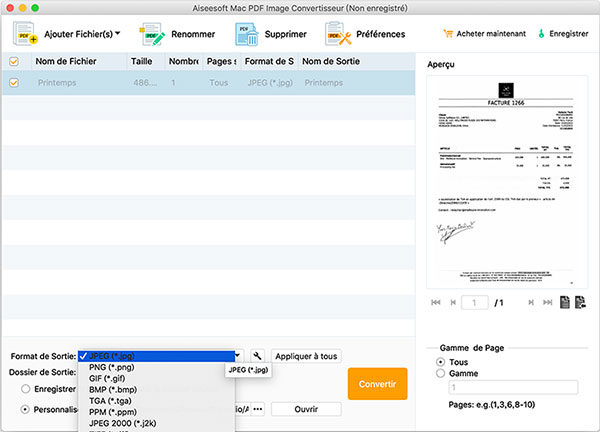Screen dimensions: 600x432
Task: Toggle the select-all checkbox in the table header
Action: tap(13, 61)
